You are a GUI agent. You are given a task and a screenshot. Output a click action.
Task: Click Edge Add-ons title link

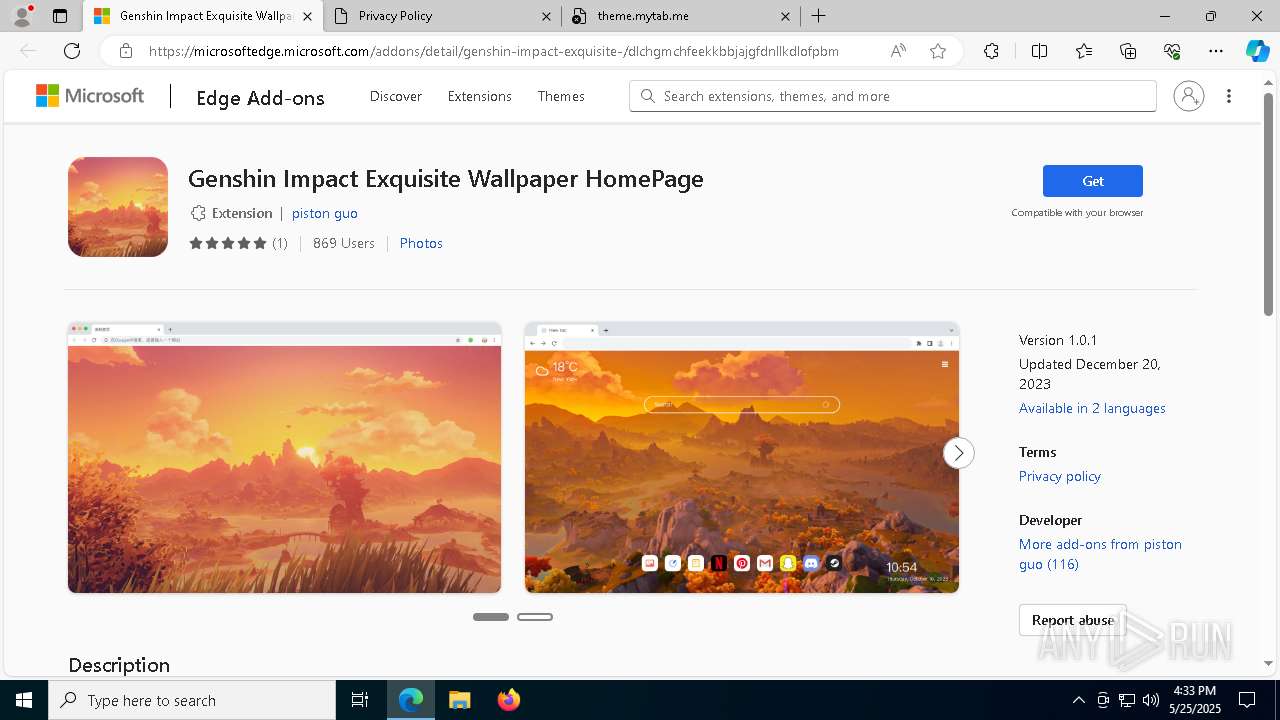pyautogui.click(x=260, y=97)
